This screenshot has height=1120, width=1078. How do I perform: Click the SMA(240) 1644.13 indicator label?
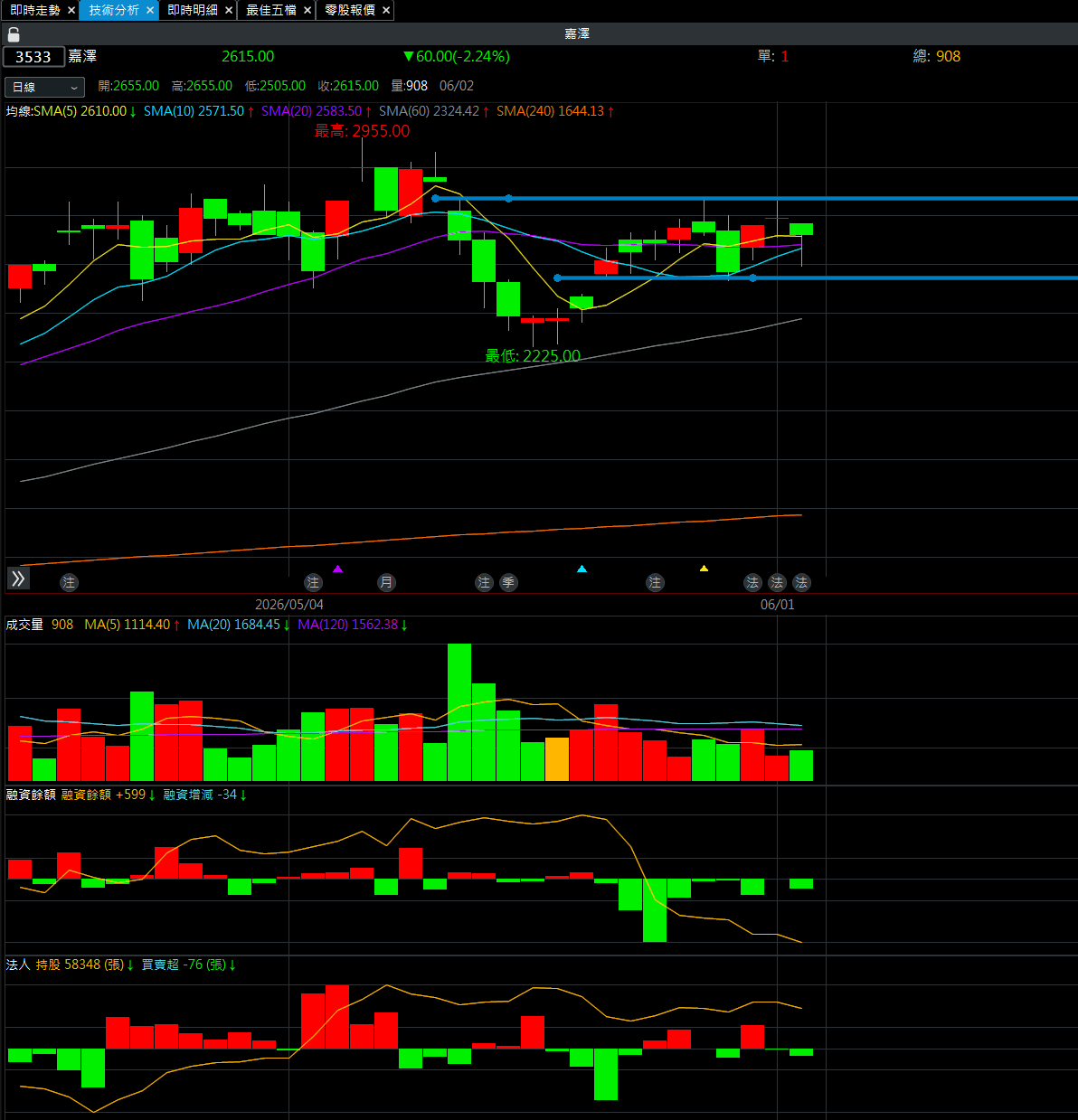pyautogui.click(x=555, y=111)
